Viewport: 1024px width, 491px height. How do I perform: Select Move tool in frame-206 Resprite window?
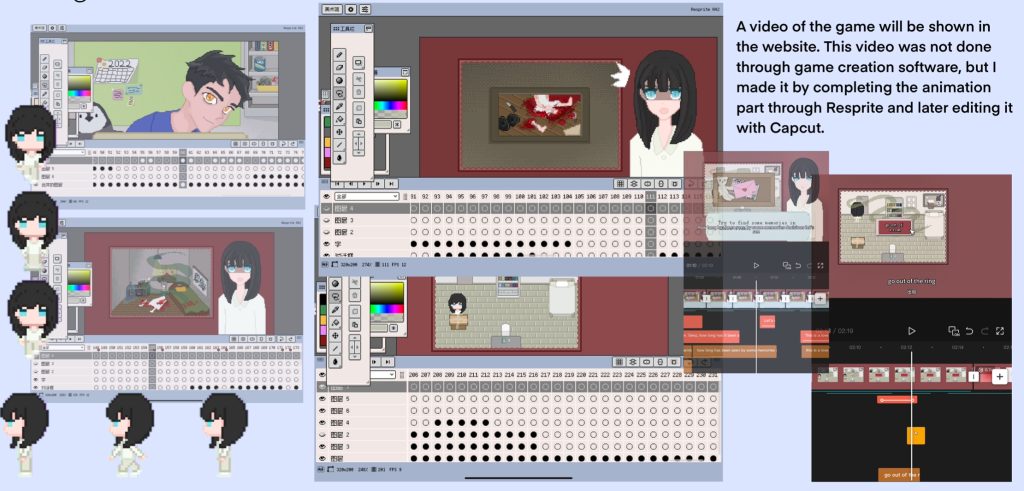pos(338,336)
